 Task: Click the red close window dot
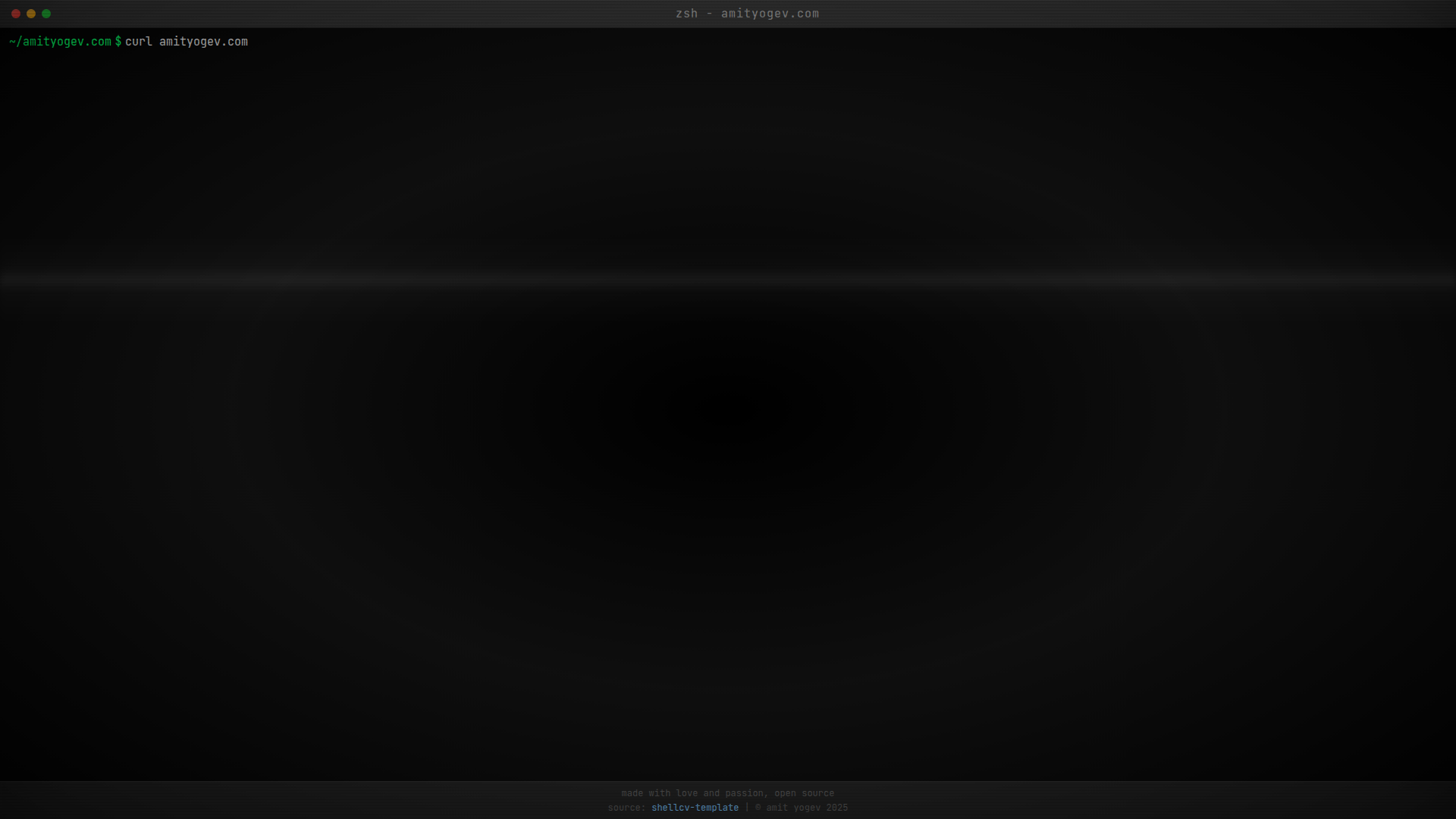pos(16,14)
